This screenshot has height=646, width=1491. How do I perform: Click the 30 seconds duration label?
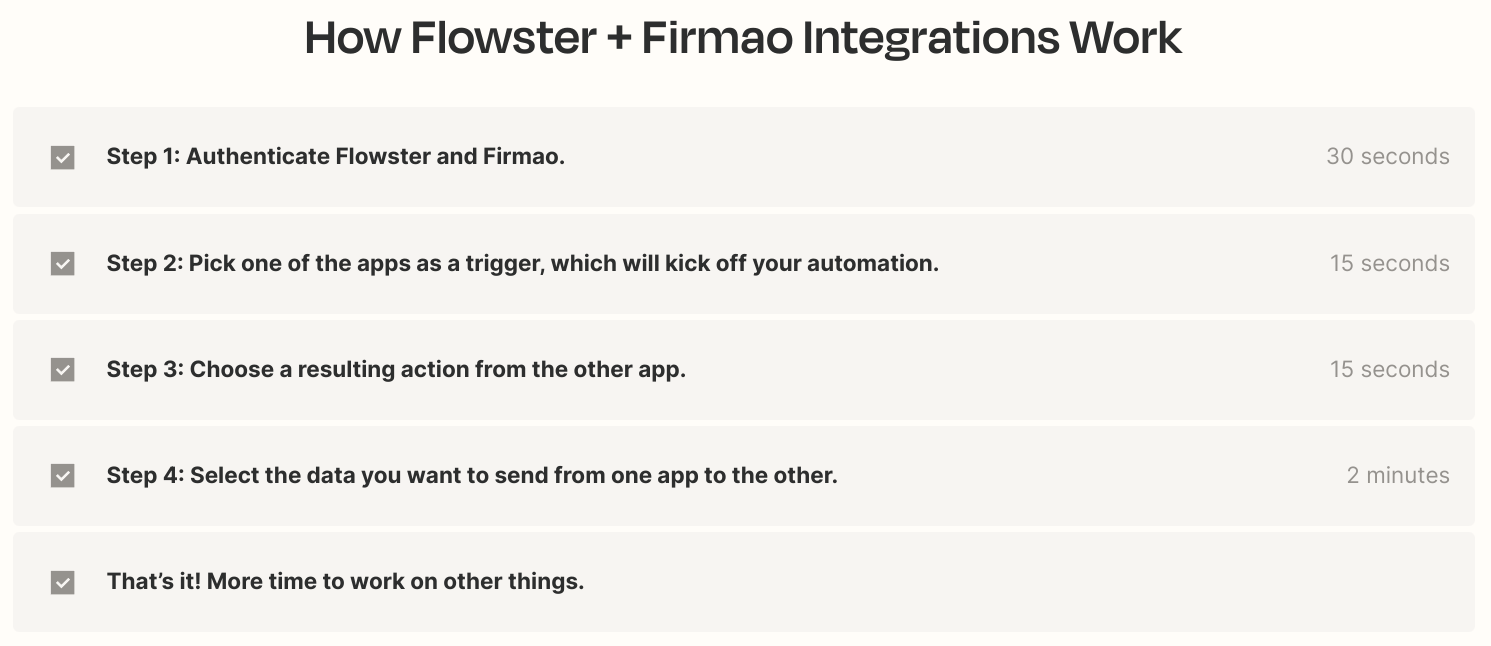click(x=1387, y=157)
